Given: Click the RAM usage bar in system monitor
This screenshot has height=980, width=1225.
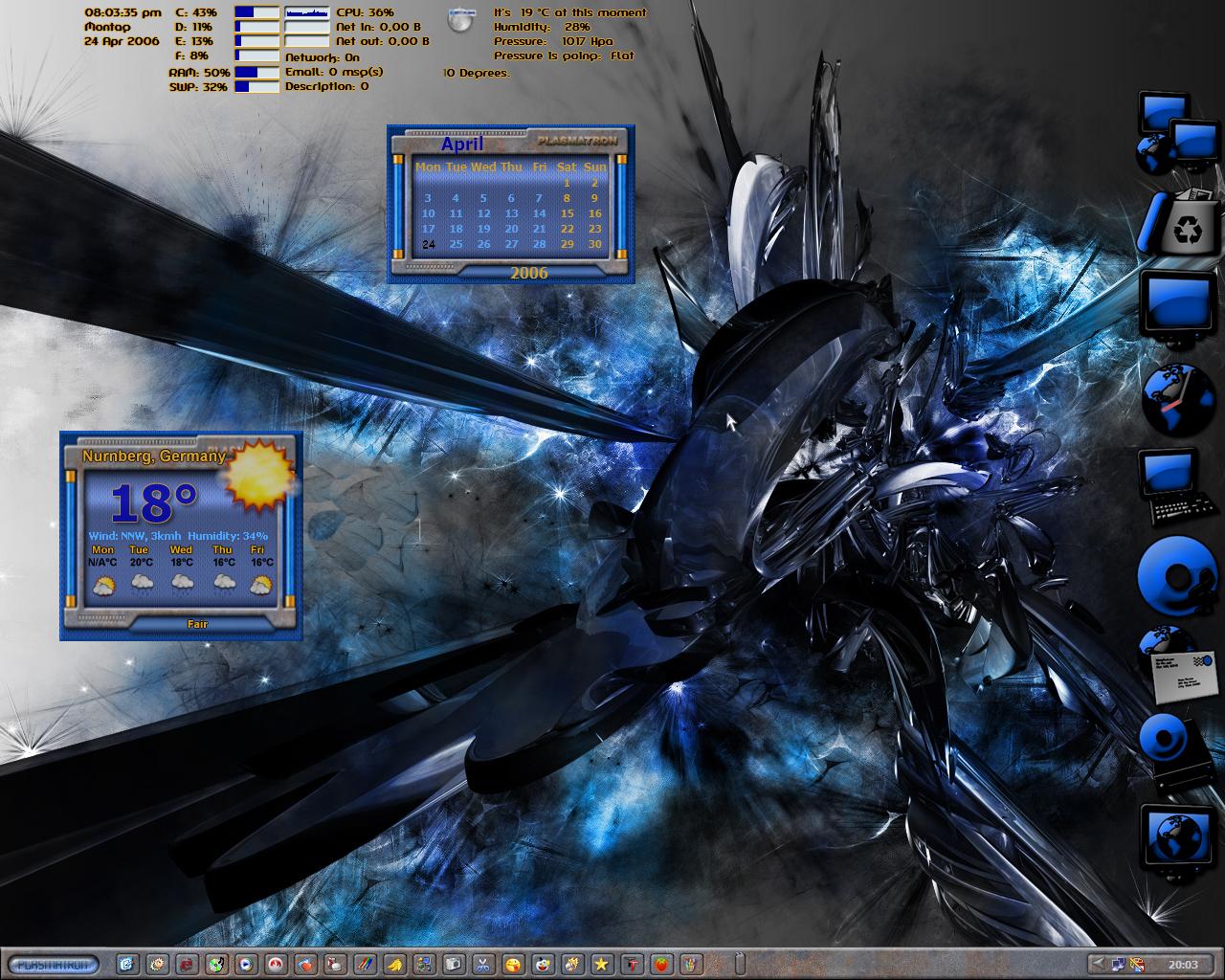Looking at the screenshot, I should 256,72.
